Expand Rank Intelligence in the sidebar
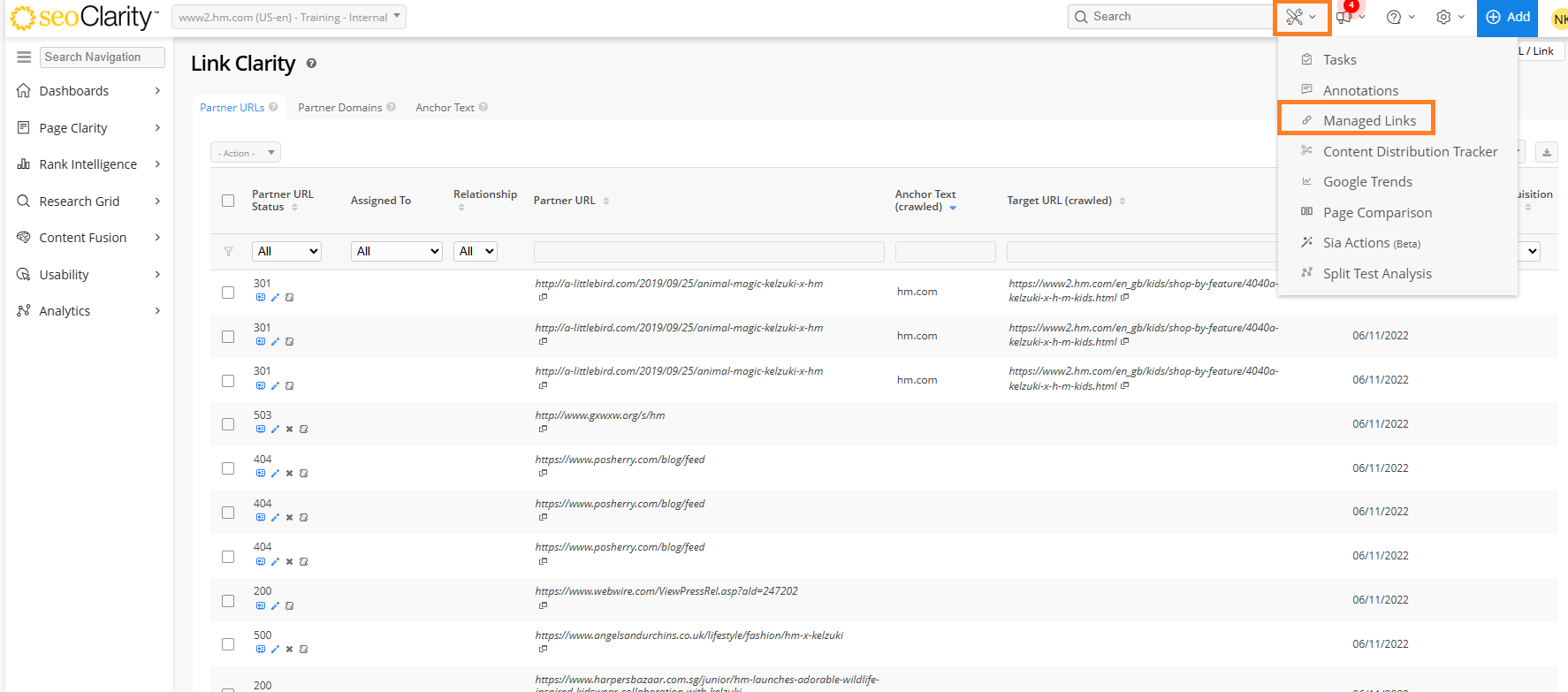 coord(88,164)
